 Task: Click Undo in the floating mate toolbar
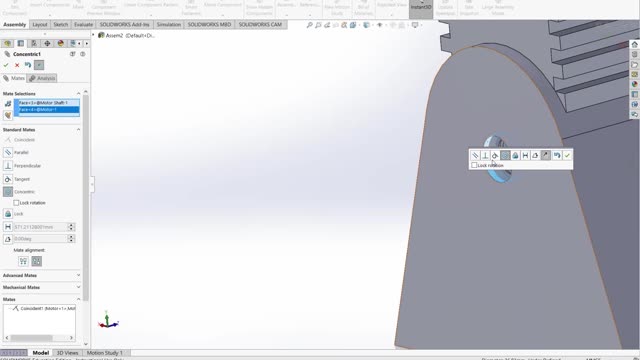point(557,155)
